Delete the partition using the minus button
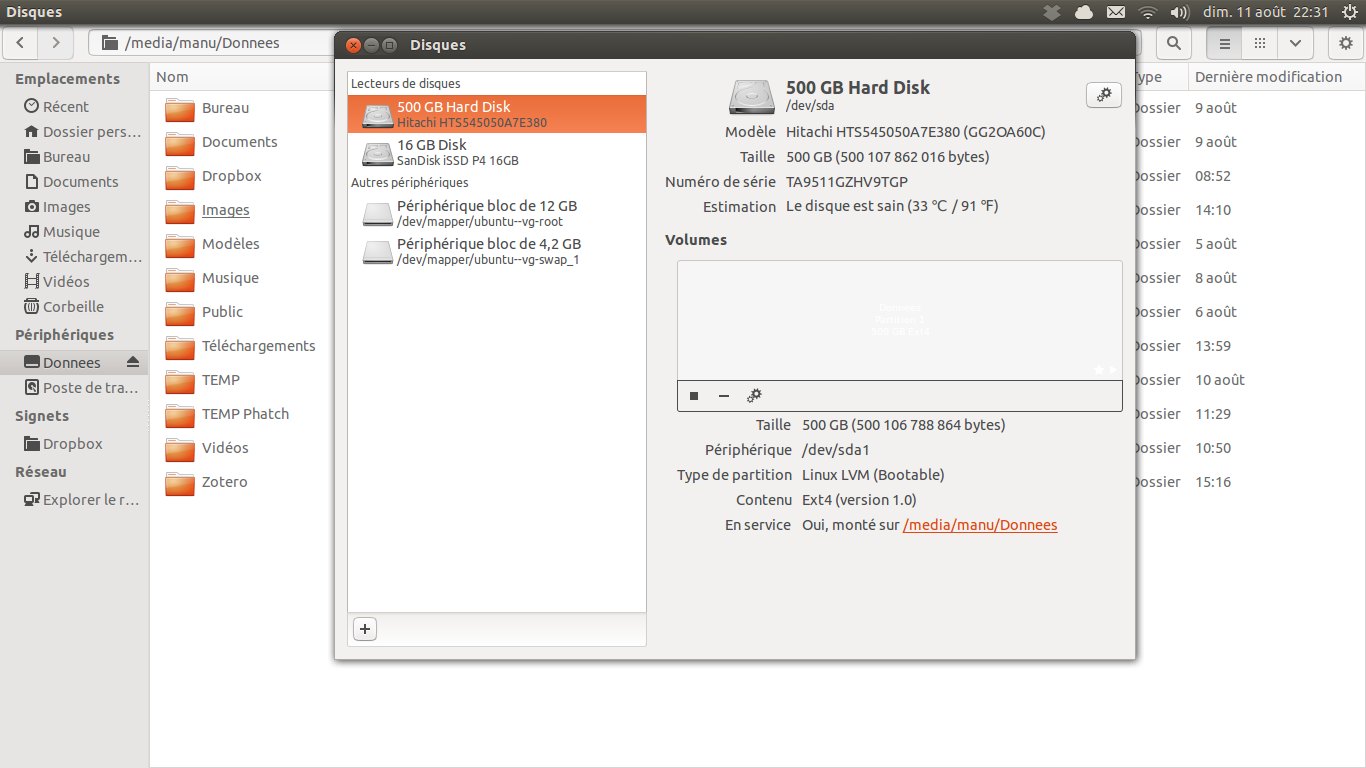The image size is (1366, 768). pos(724,396)
